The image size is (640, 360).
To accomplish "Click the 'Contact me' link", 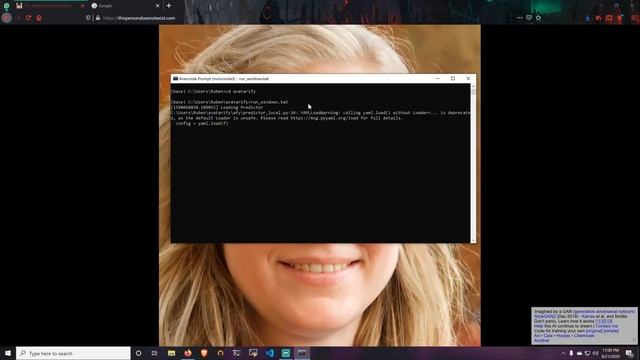I will click(607, 326).
